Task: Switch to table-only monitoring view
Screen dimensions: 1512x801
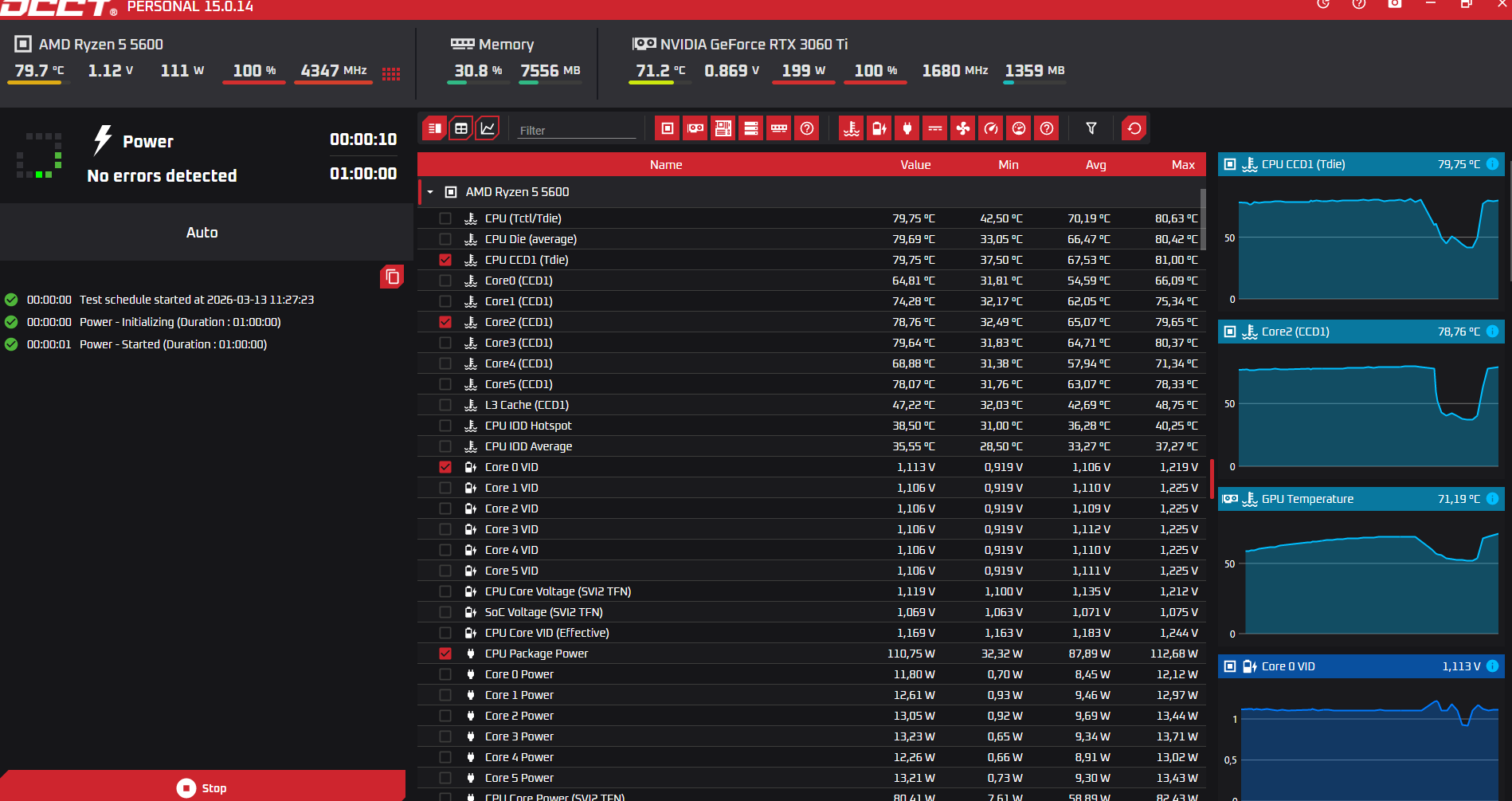Action: click(461, 128)
